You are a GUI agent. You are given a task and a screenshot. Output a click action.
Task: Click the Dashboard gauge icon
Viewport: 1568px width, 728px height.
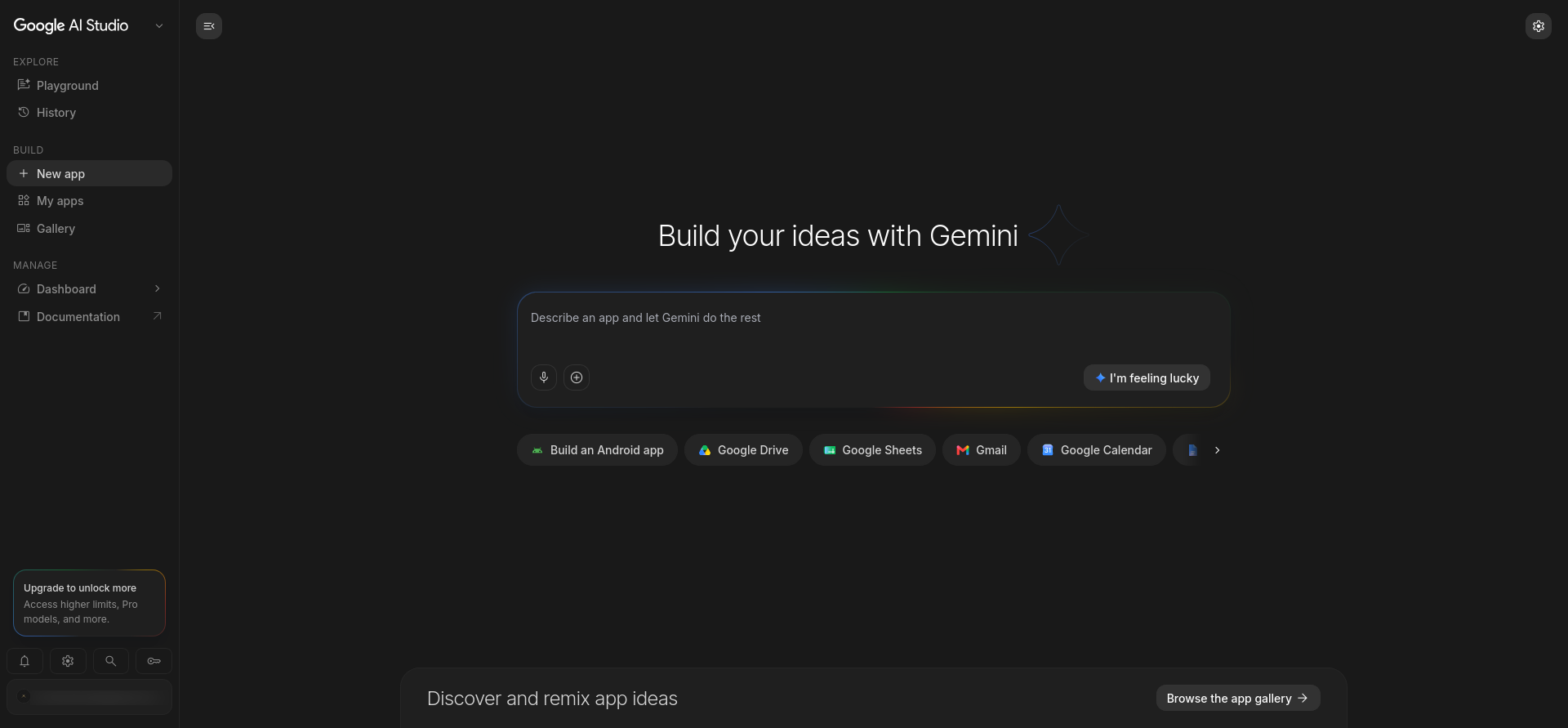[x=24, y=288]
